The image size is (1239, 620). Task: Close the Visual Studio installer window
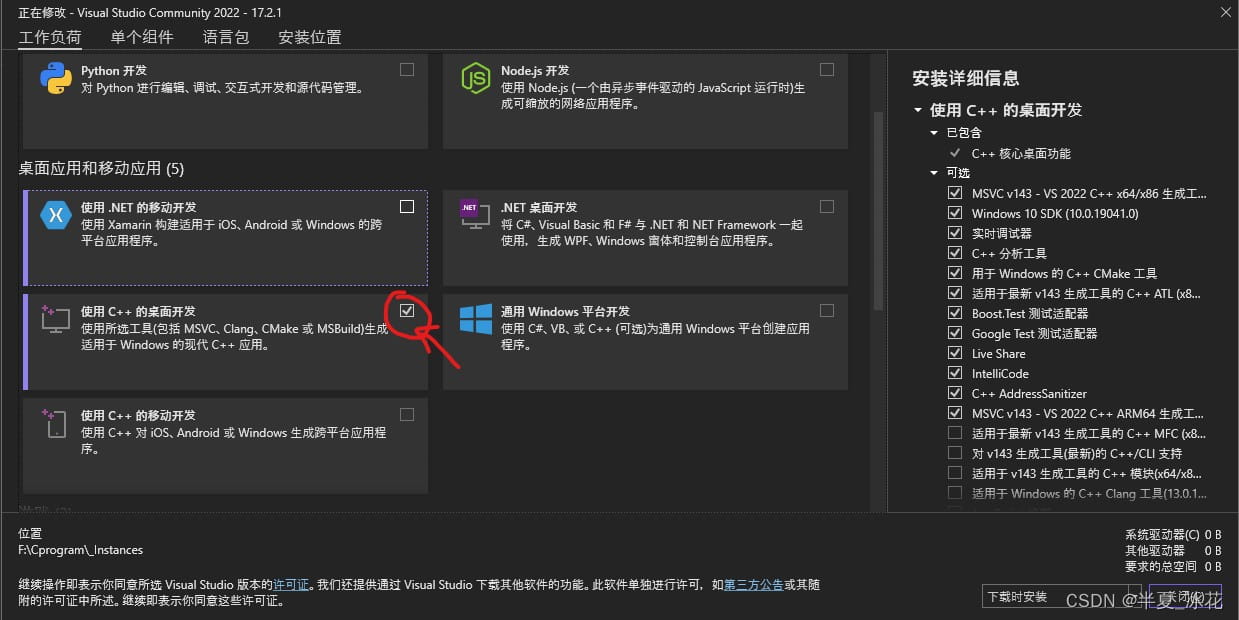pos(1225,12)
